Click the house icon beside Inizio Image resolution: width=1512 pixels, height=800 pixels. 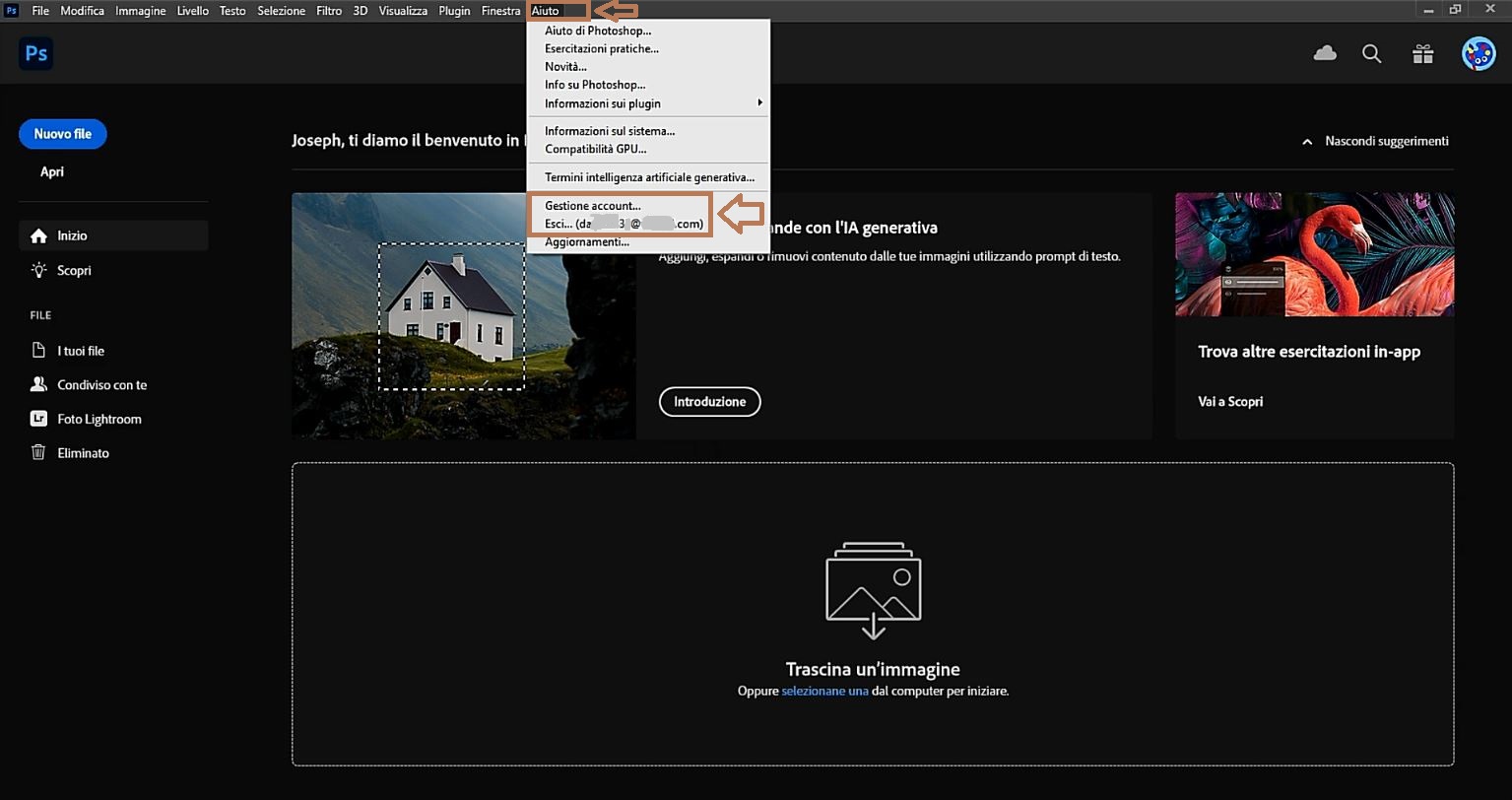38,236
